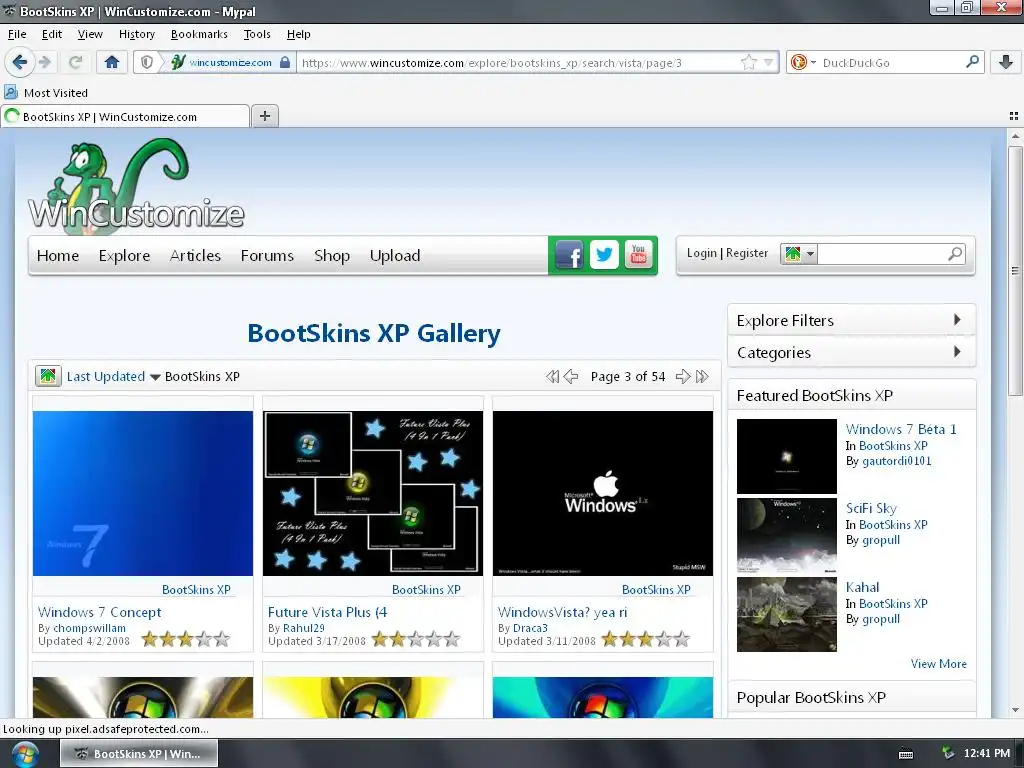Click the padlock site security icon
The height and width of the screenshot is (768, 1024).
pos(285,62)
